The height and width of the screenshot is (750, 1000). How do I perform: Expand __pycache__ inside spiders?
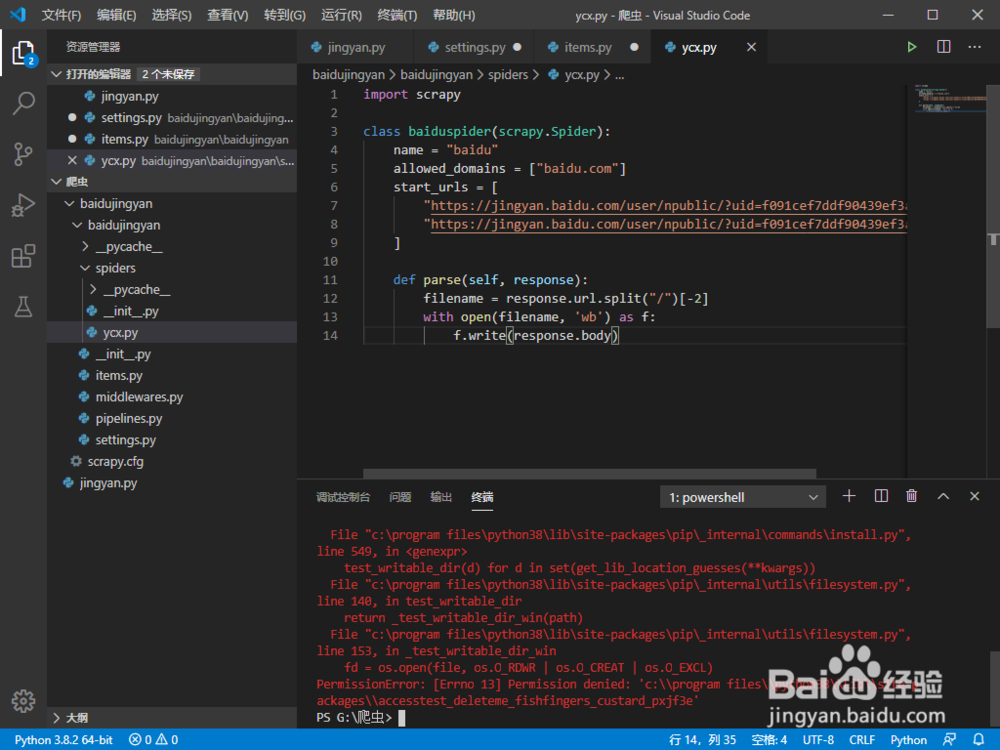pos(93,290)
